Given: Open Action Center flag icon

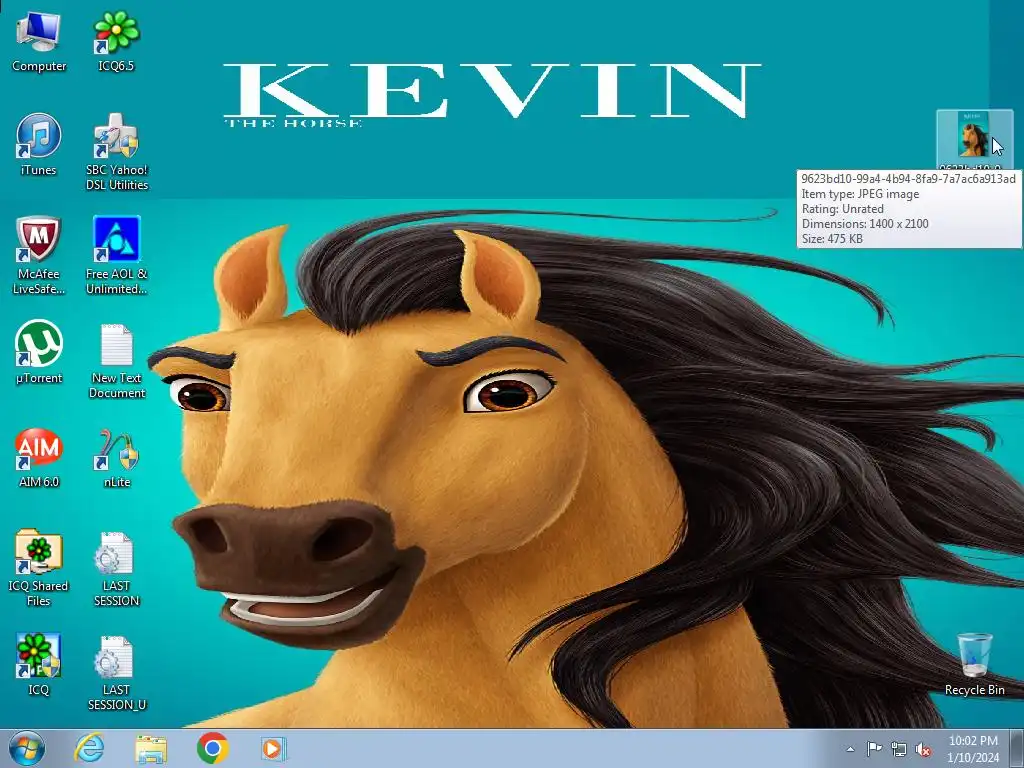Looking at the screenshot, I should (874, 749).
